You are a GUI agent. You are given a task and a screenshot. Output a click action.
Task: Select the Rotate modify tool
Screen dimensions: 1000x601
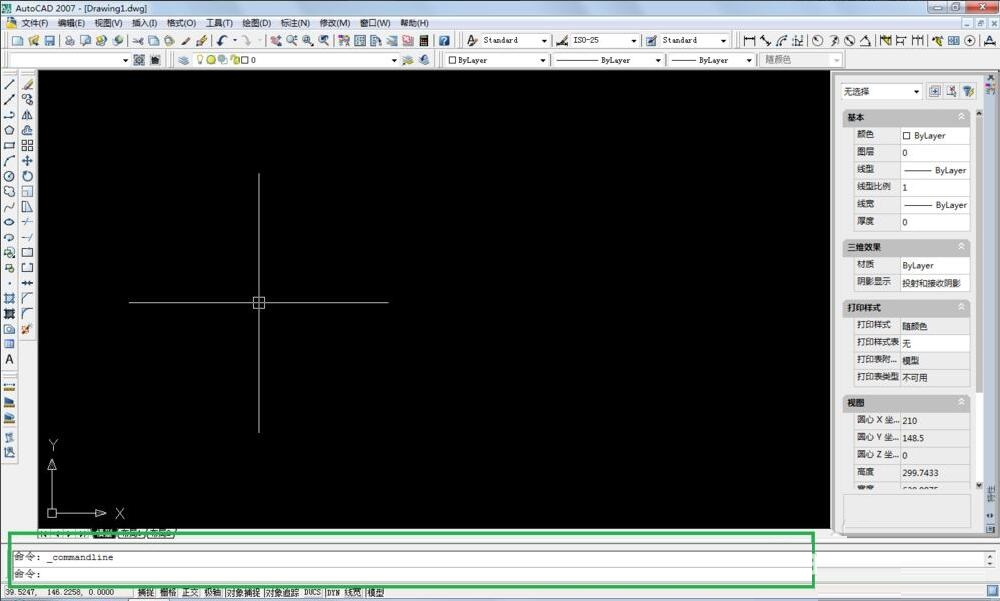click(x=27, y=176)
